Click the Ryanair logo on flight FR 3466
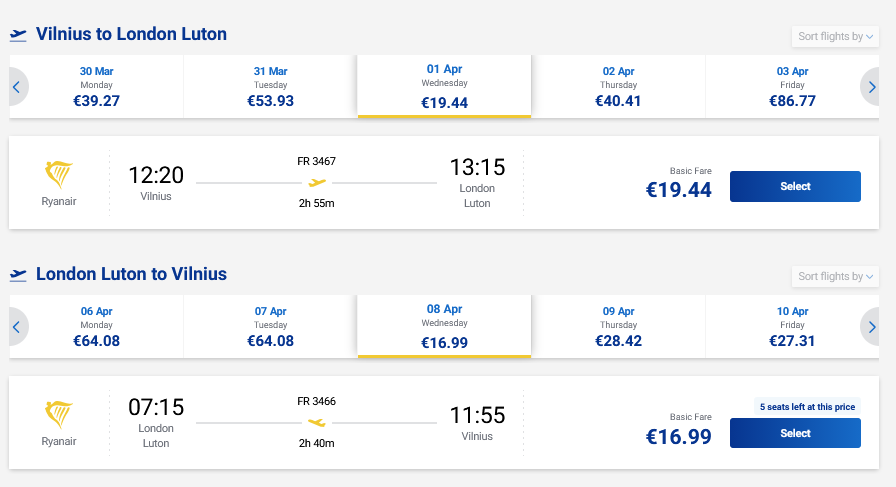The width and height of the screenshot is (896, 487). click(x=60, y=416)
